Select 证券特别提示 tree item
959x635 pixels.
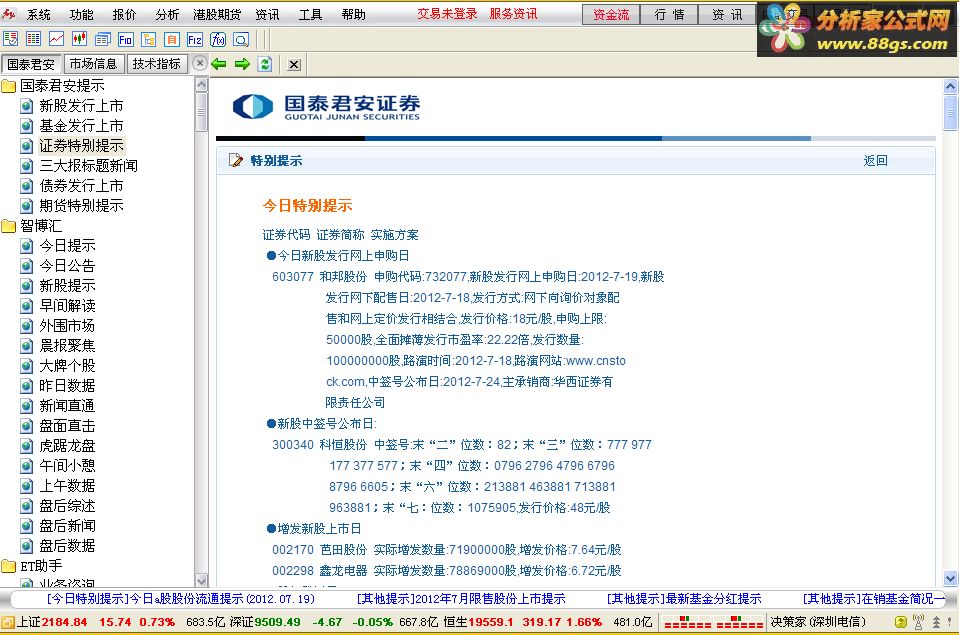click(81, 146)
